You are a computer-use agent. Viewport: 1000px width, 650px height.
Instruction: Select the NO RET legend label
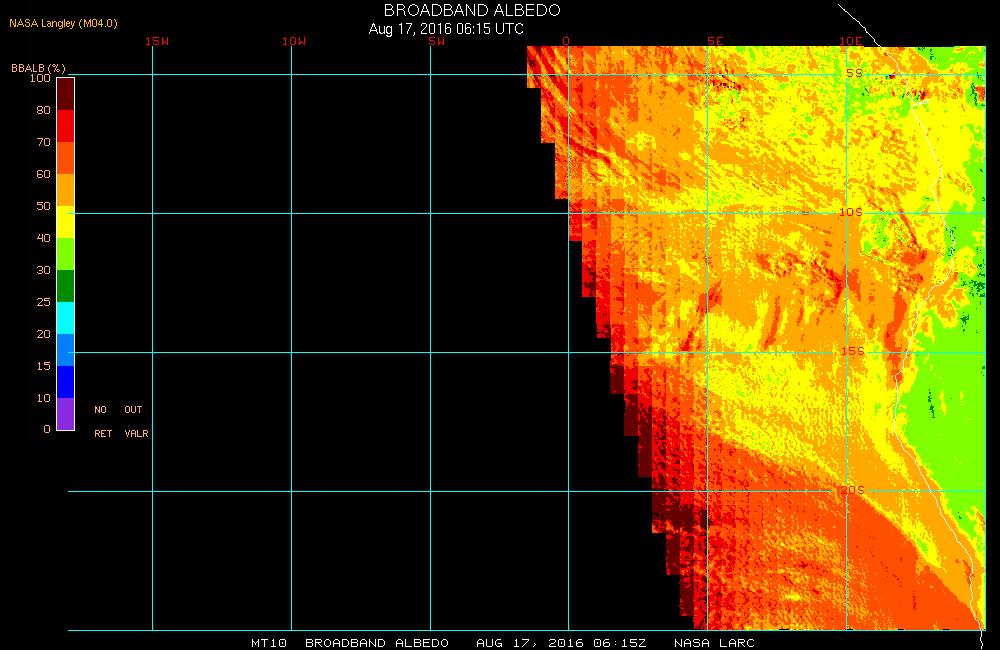point(102,422)
